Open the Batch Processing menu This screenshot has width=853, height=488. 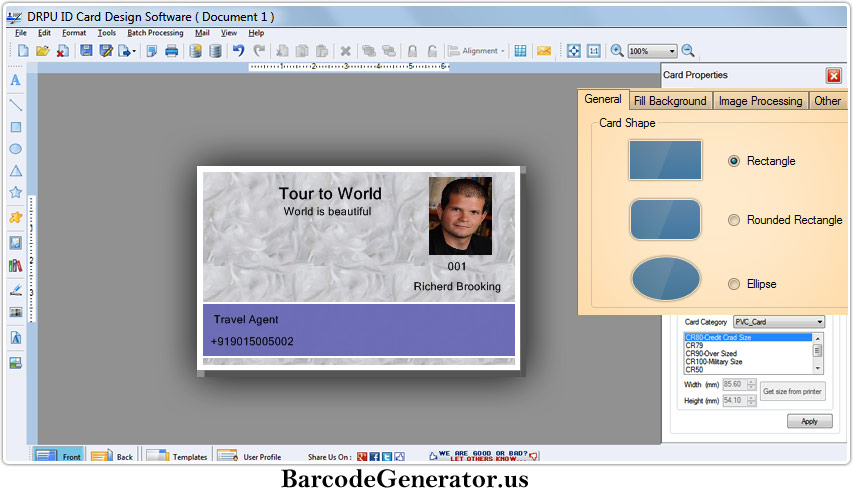155,33
